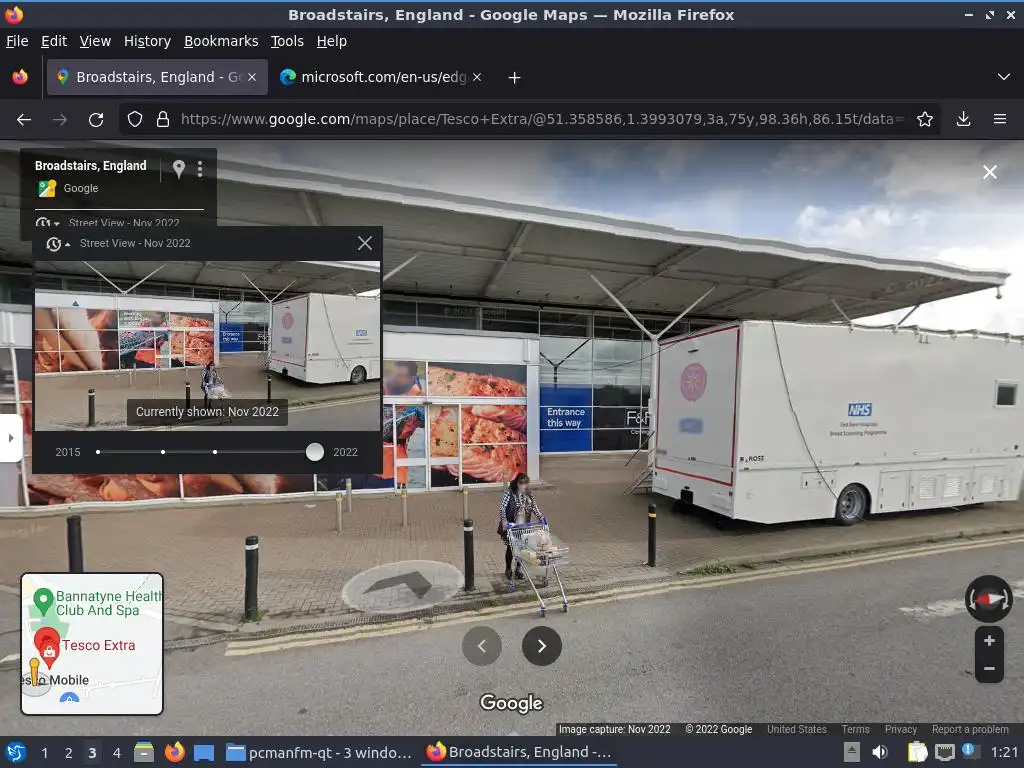The height and width of the screenshot is (768, 1024).
Task: Open the History menu
Action: [x=147, y=41]
